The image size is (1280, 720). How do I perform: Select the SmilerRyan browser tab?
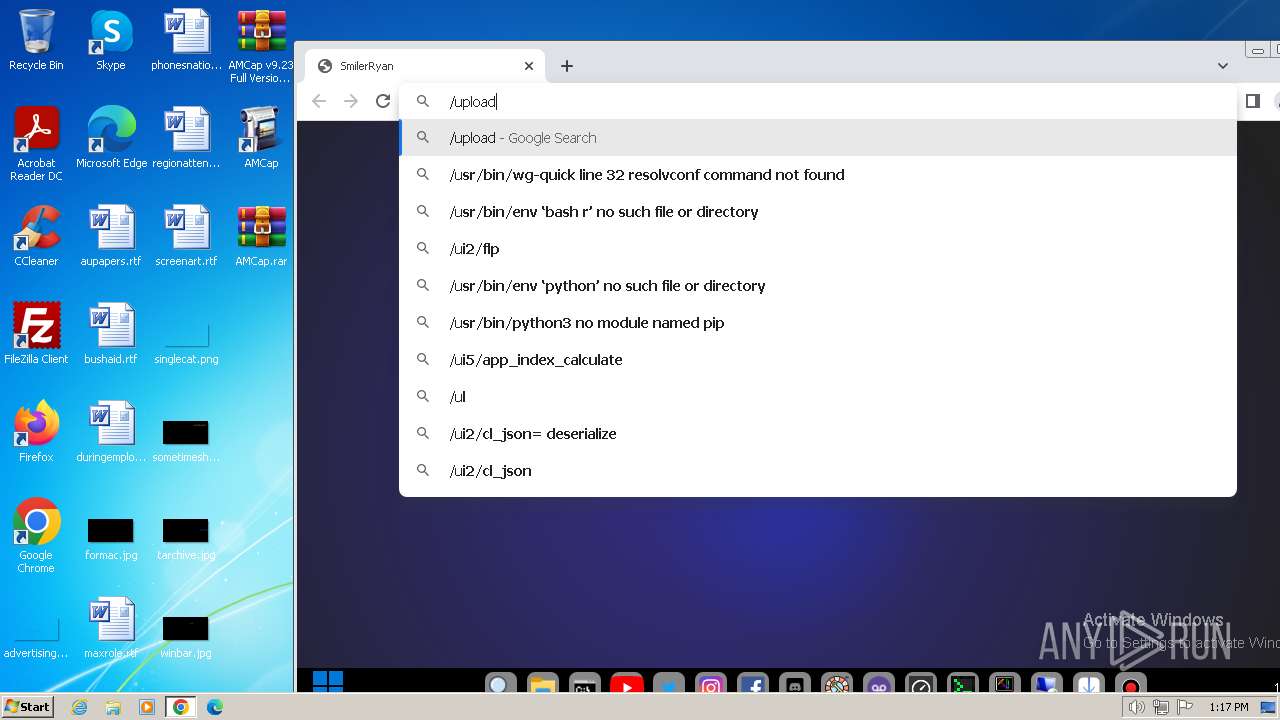425,66
